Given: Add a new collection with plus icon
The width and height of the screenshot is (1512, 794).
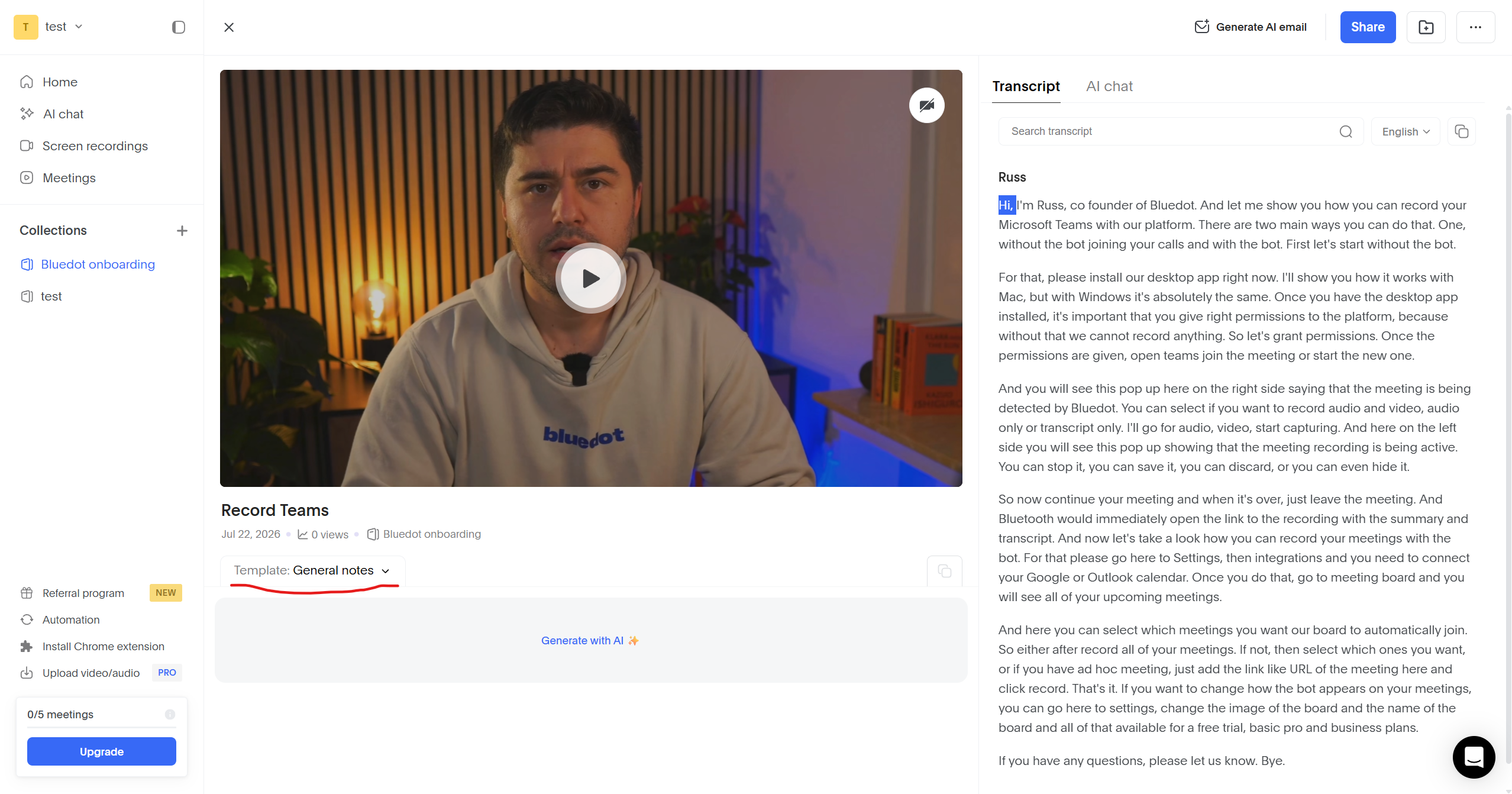Looking at the screenshot, I should pos(182,231).
